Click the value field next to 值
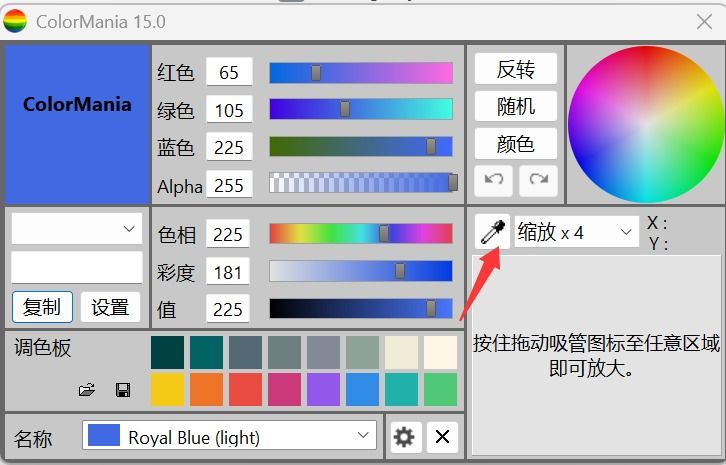This screenshot has height=465, width=726. pos(228,309)
